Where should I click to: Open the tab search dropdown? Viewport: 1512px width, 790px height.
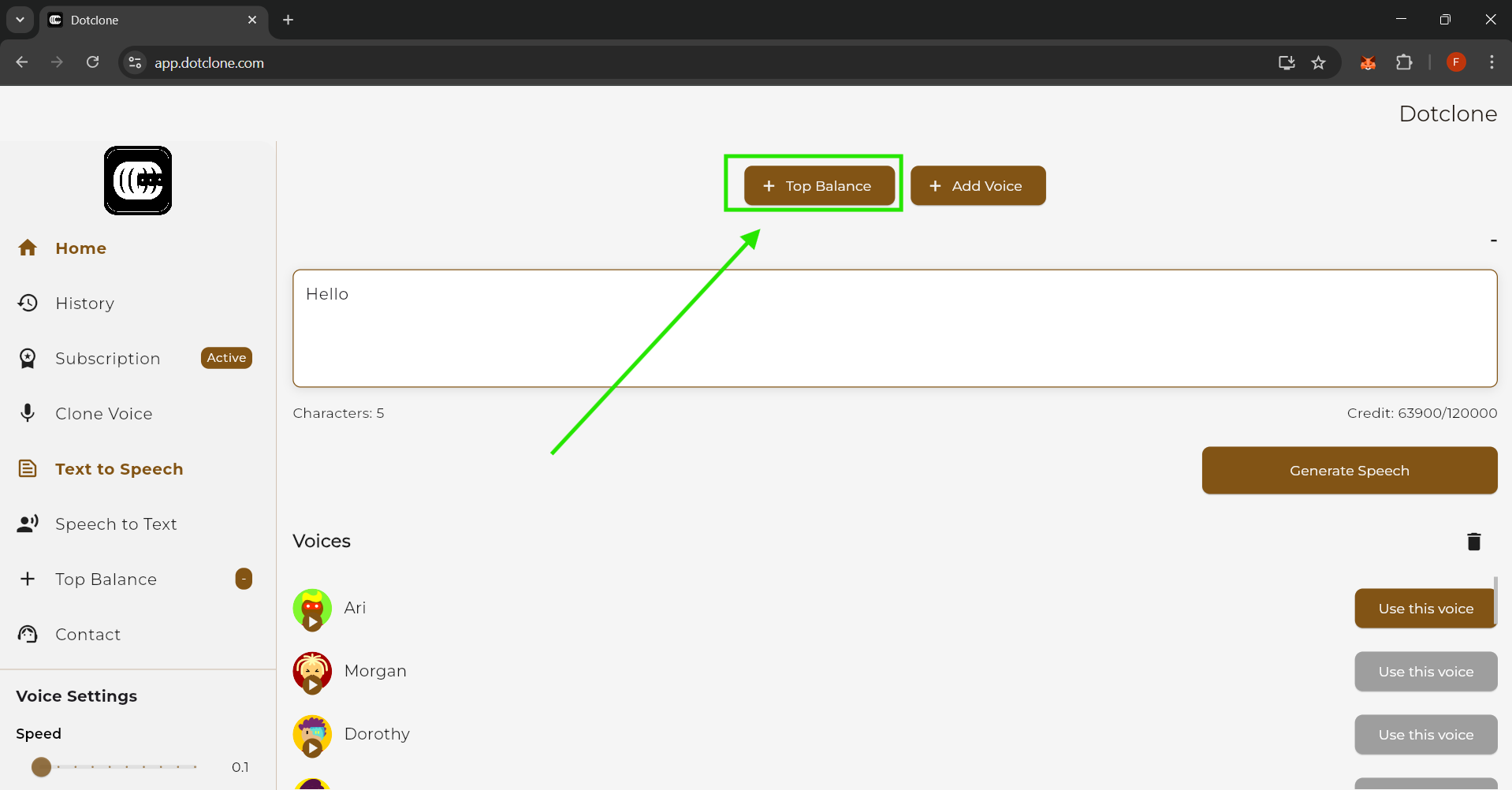[x=20, y=20]
